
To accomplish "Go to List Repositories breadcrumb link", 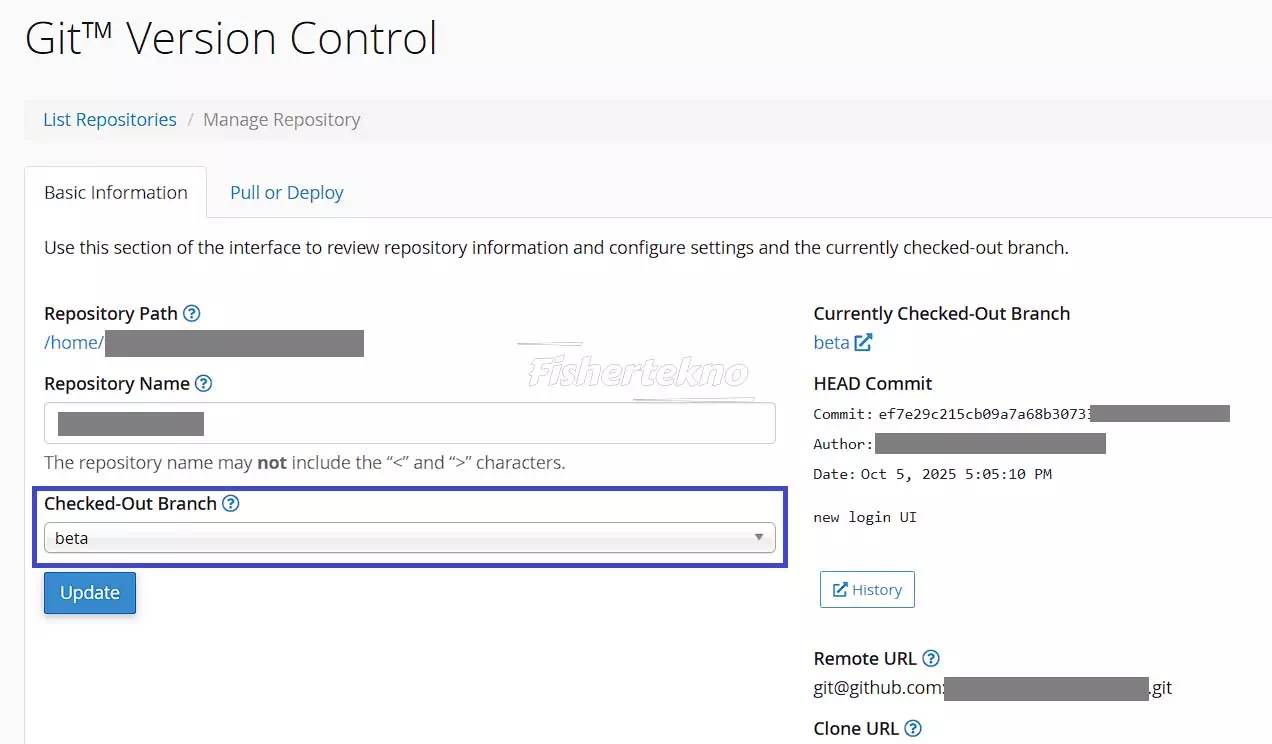I will click(x=110, y=120).
